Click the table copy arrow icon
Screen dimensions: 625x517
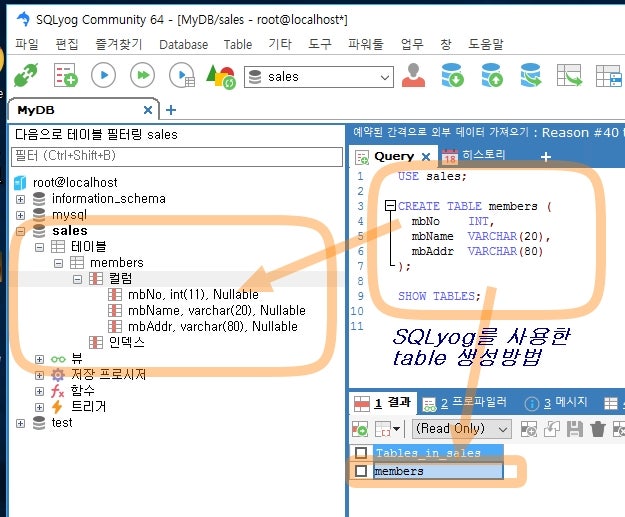pos(569,75)
